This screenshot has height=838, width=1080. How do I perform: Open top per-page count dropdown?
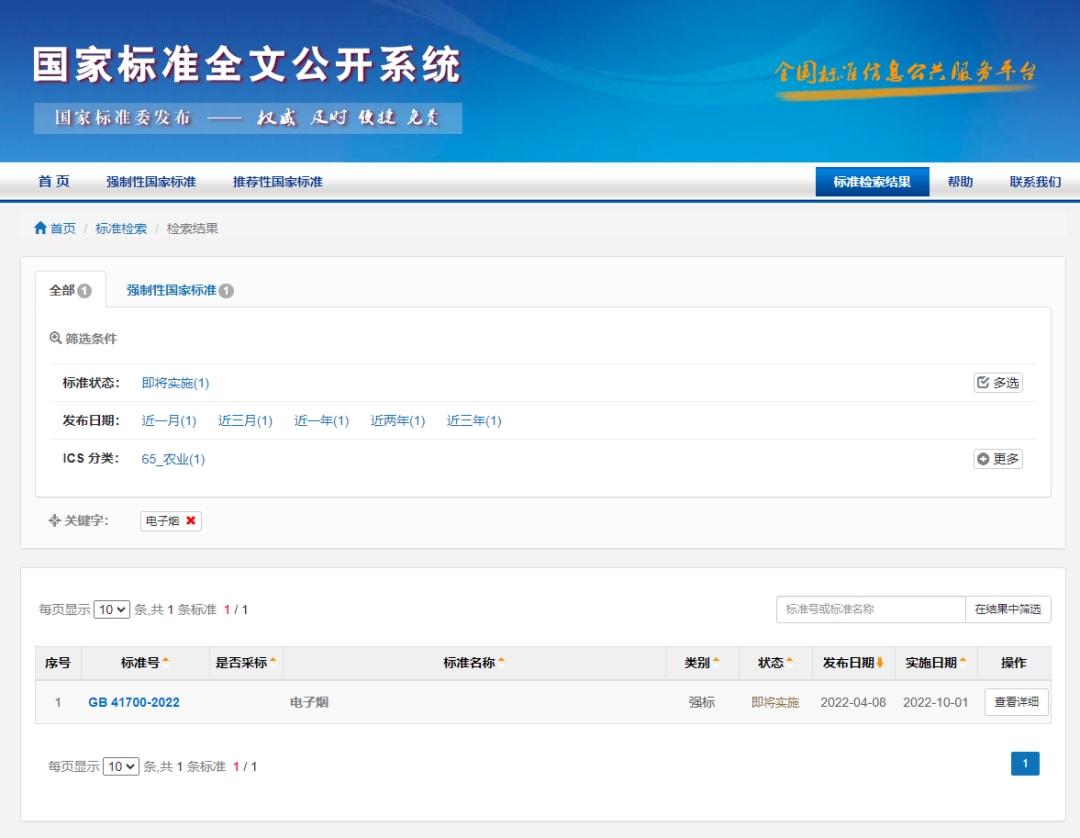(x=112, y=609)
